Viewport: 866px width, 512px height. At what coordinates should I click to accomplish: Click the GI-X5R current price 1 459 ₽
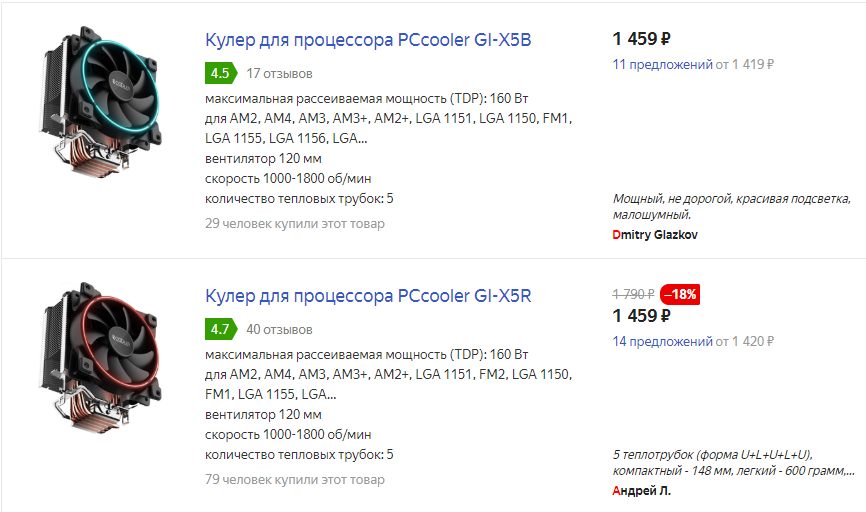pyautogui.click(x=641, y=316)
